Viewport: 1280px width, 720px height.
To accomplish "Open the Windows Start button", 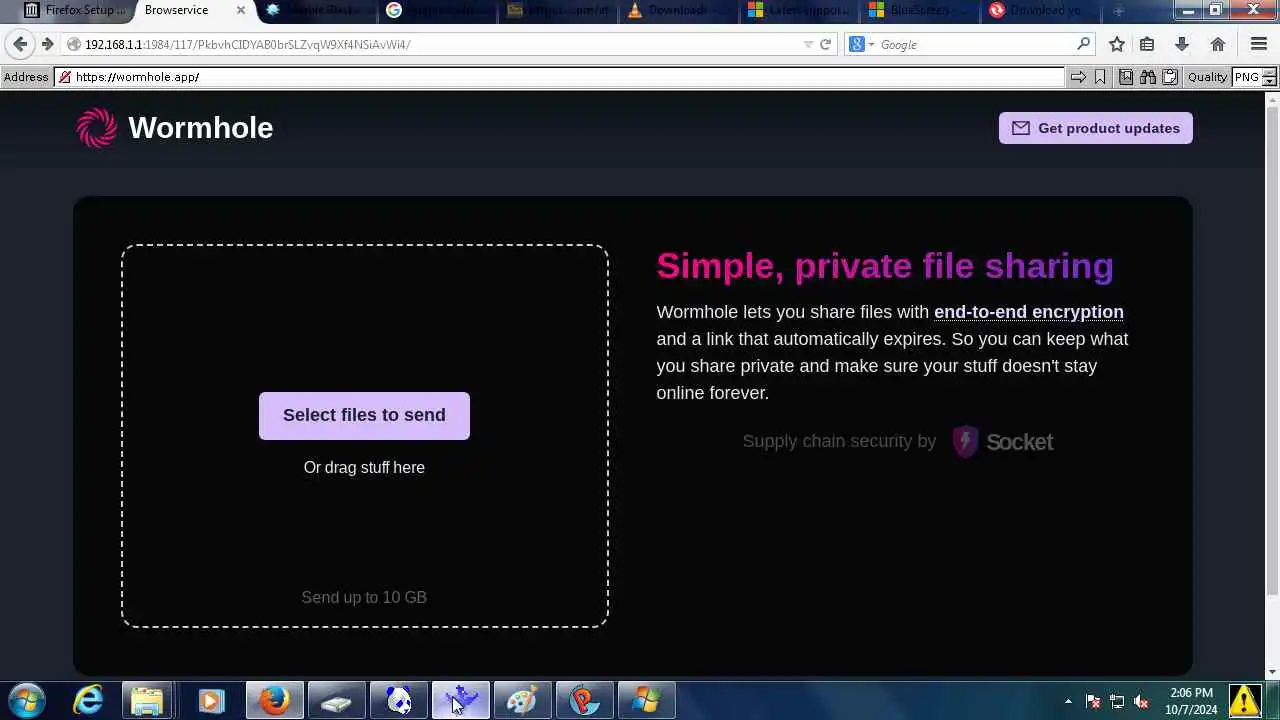I will coord(27,700).
